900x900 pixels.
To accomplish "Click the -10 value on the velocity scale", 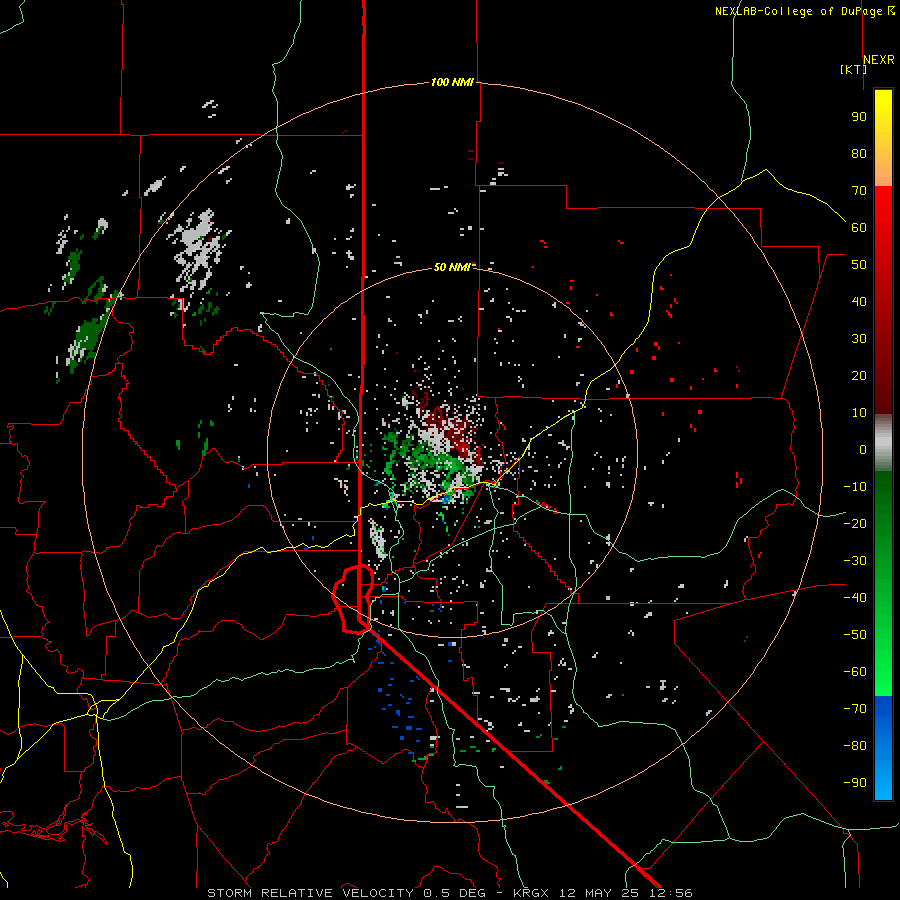I will [855, 487].
